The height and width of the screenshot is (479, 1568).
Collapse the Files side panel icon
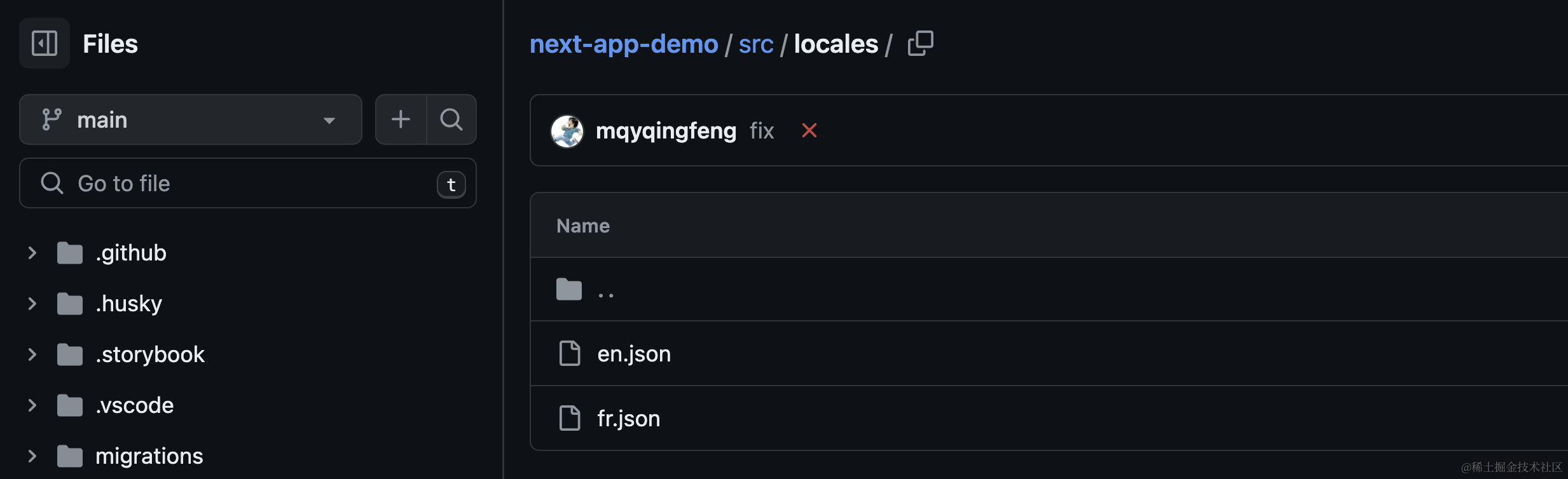tap(44, 43)
